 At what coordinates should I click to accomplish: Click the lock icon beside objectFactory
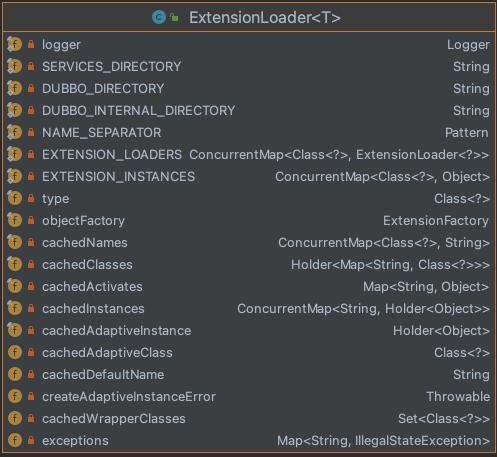click(x=31, y=220)
